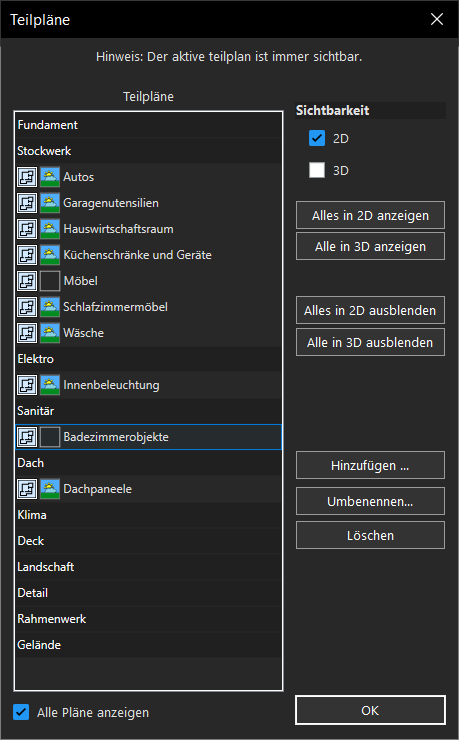This screenshot has width=459, height=740.
Task: Select the Fundament entry
Action: click(x=149, y=125)
